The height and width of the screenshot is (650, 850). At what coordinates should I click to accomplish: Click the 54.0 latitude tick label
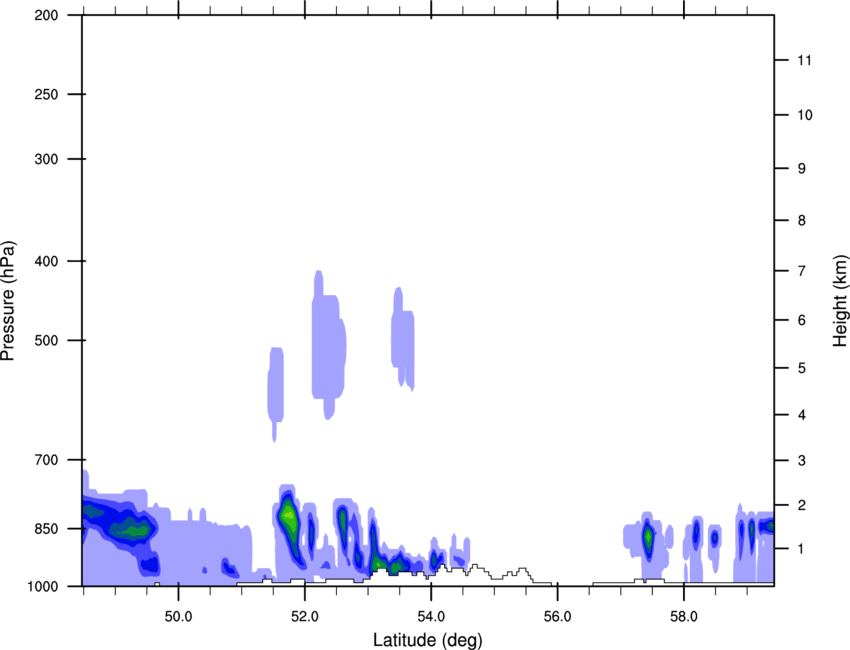[431, 617]
